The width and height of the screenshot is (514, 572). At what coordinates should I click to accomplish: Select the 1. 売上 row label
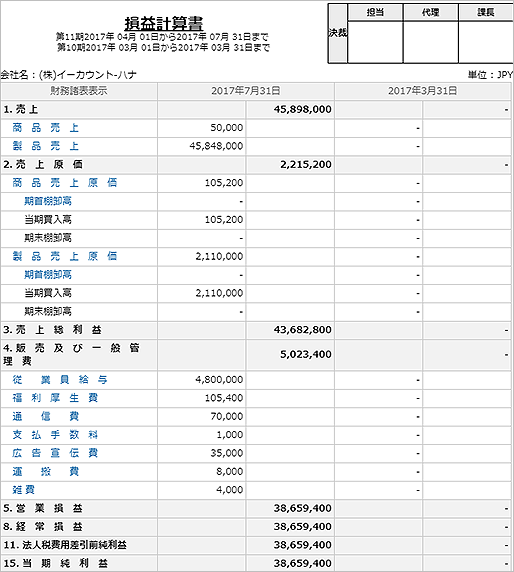coord(20,109)
